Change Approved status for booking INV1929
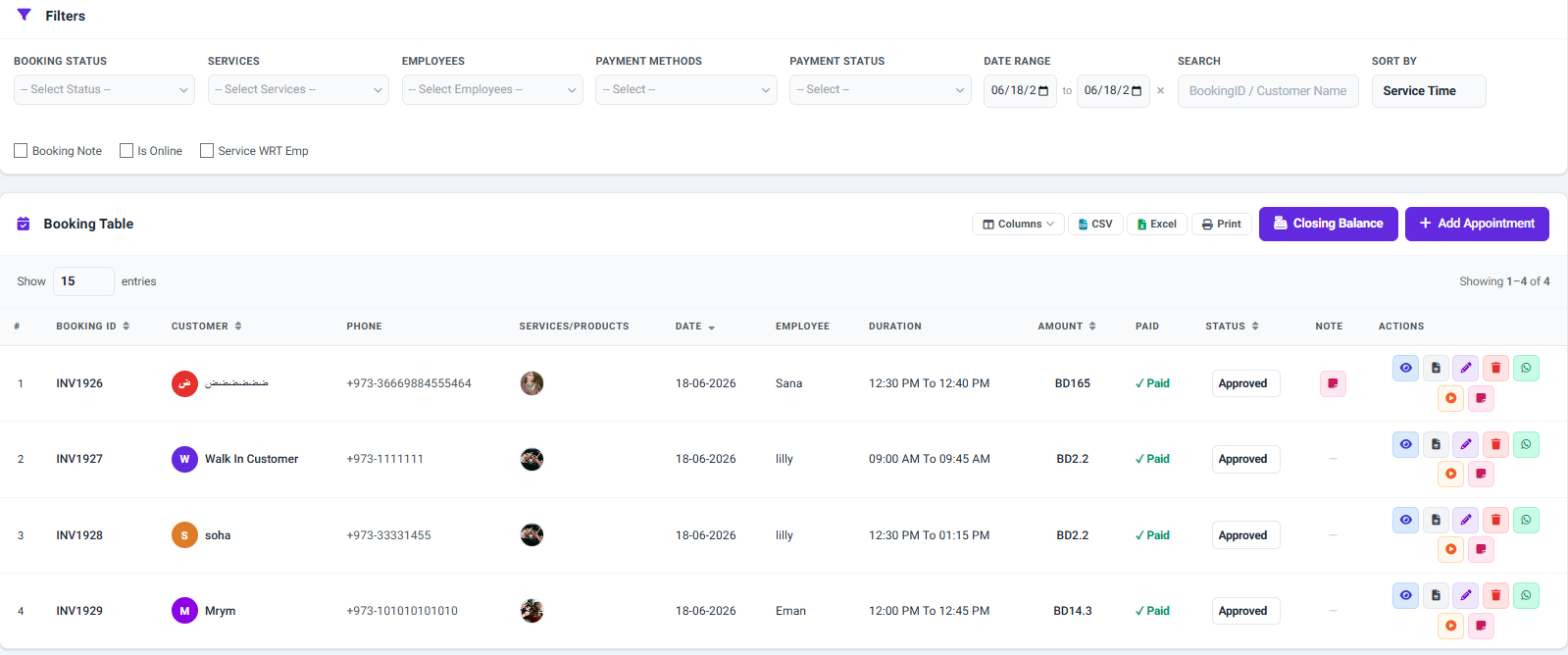 tap(1245, 611)
